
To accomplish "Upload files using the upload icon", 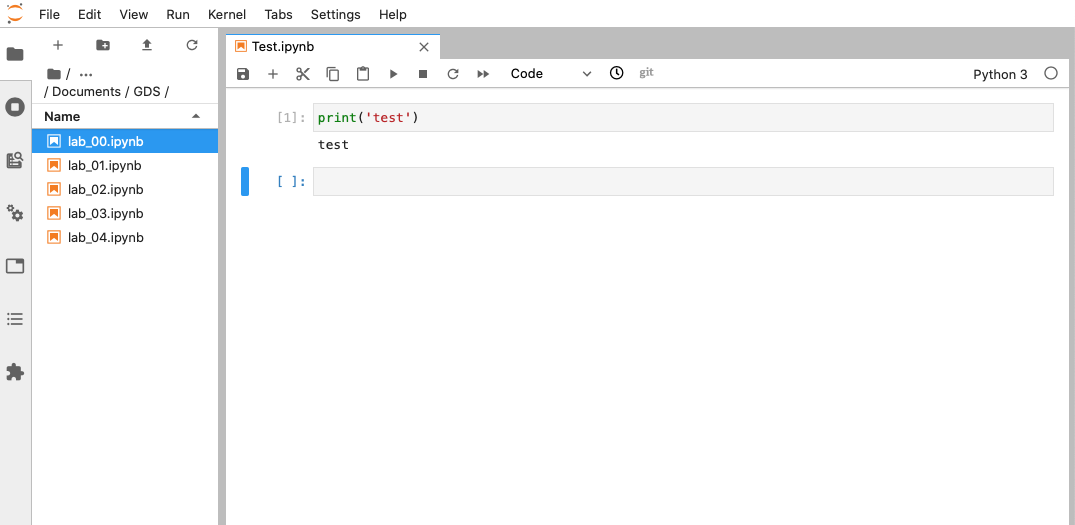I will point(147,45).
